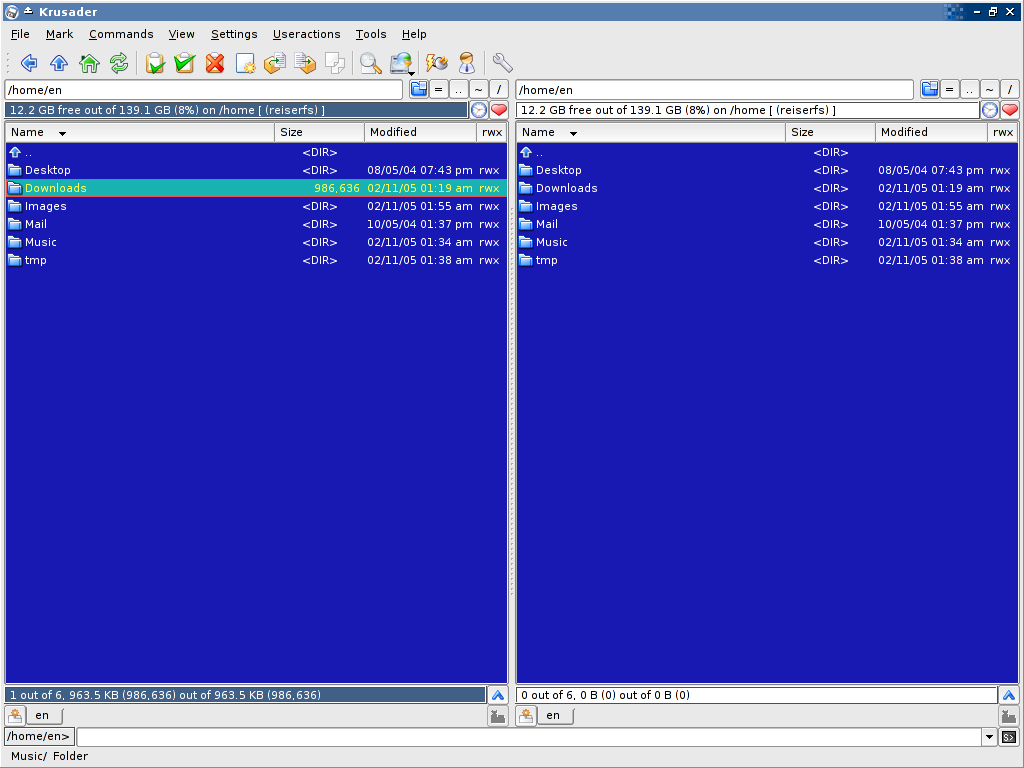
Task: Close current tab in left panel
Action: point(498,716)
